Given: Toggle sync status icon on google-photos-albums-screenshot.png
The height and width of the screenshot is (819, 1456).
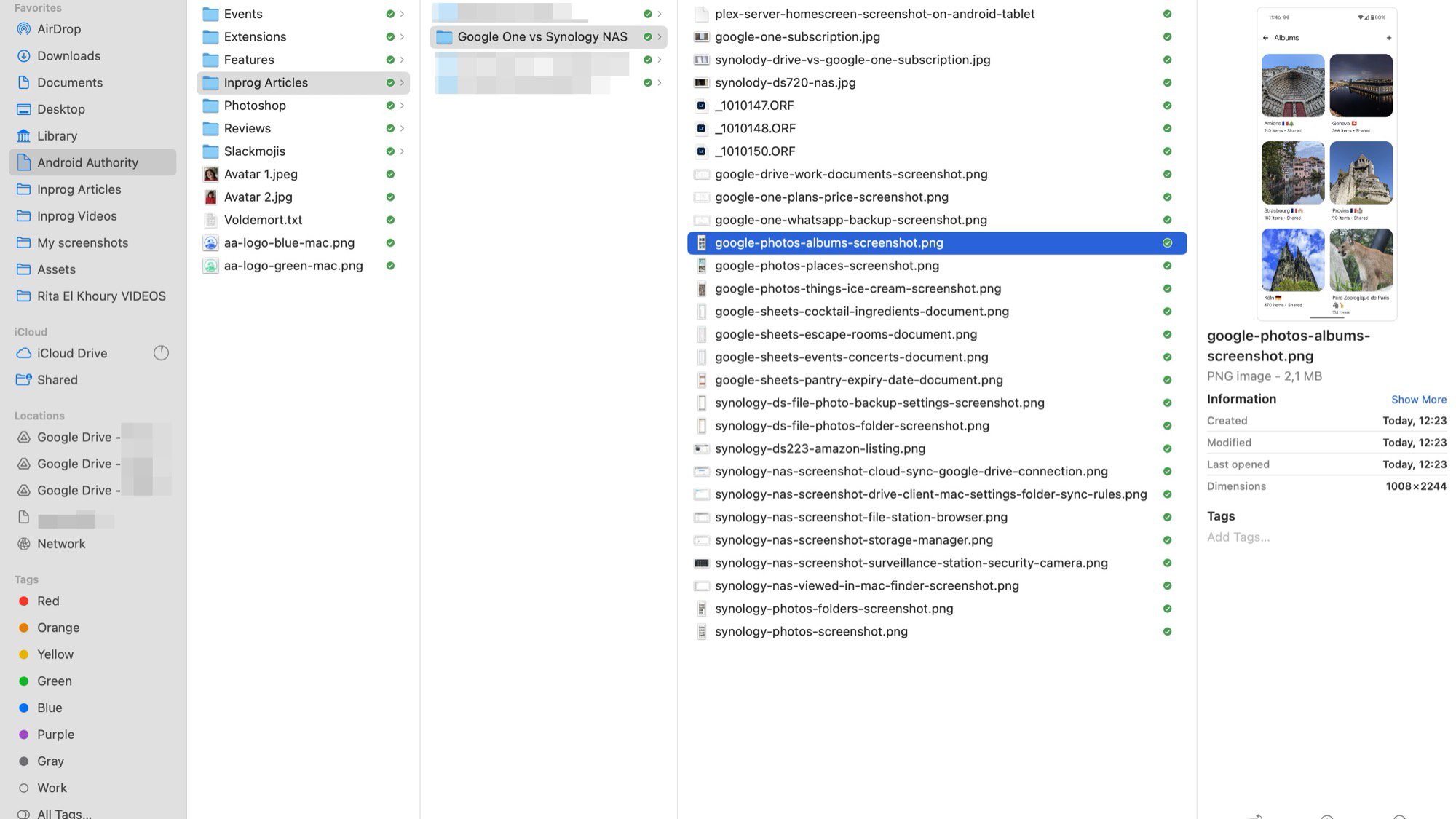Looking at the screenshot, I should point(1167,243).
